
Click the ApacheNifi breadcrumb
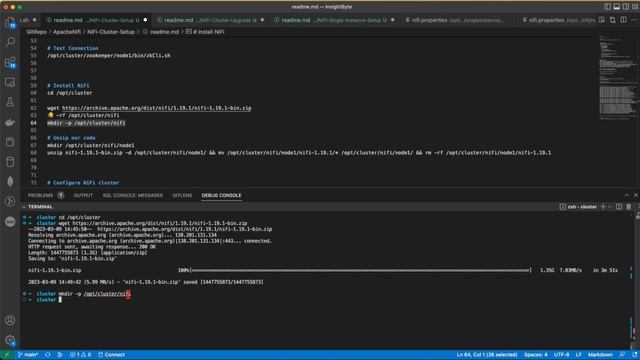[67, 32]
